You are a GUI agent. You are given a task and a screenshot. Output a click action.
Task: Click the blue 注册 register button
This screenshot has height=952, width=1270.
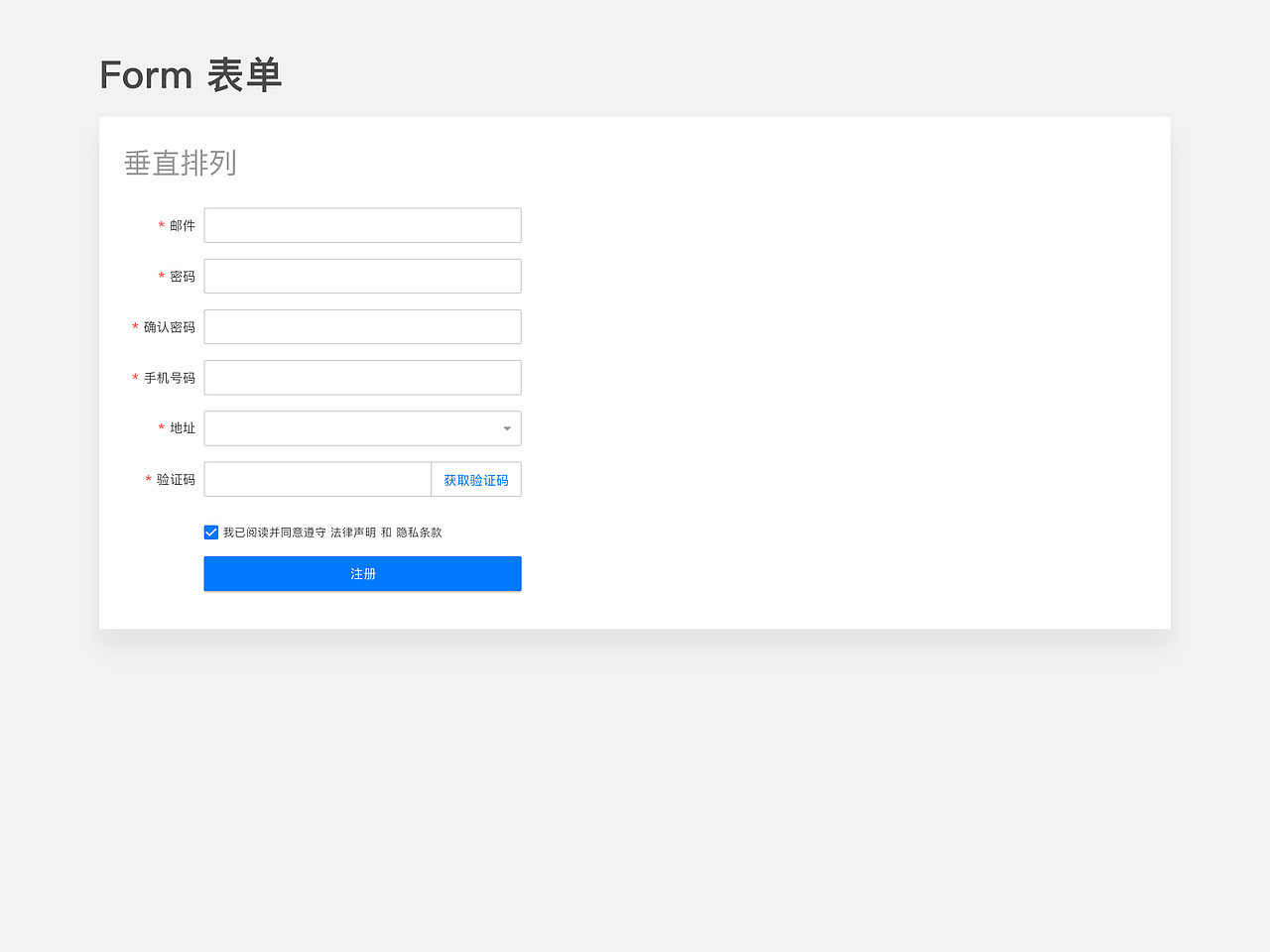point(362,573)
